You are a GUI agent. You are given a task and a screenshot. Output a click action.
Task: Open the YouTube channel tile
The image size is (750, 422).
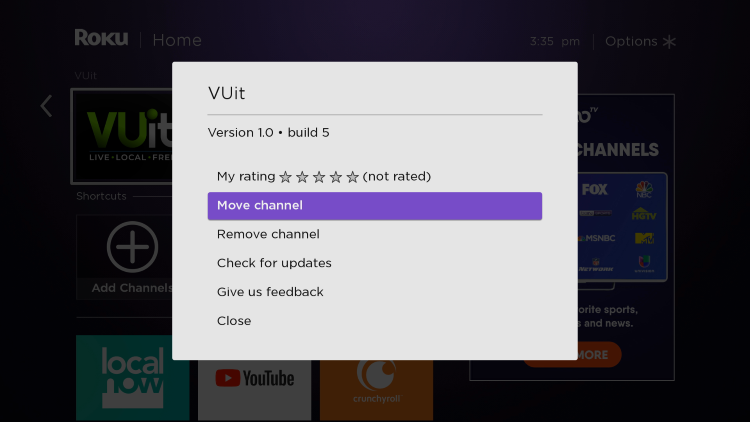click(254, 390)
